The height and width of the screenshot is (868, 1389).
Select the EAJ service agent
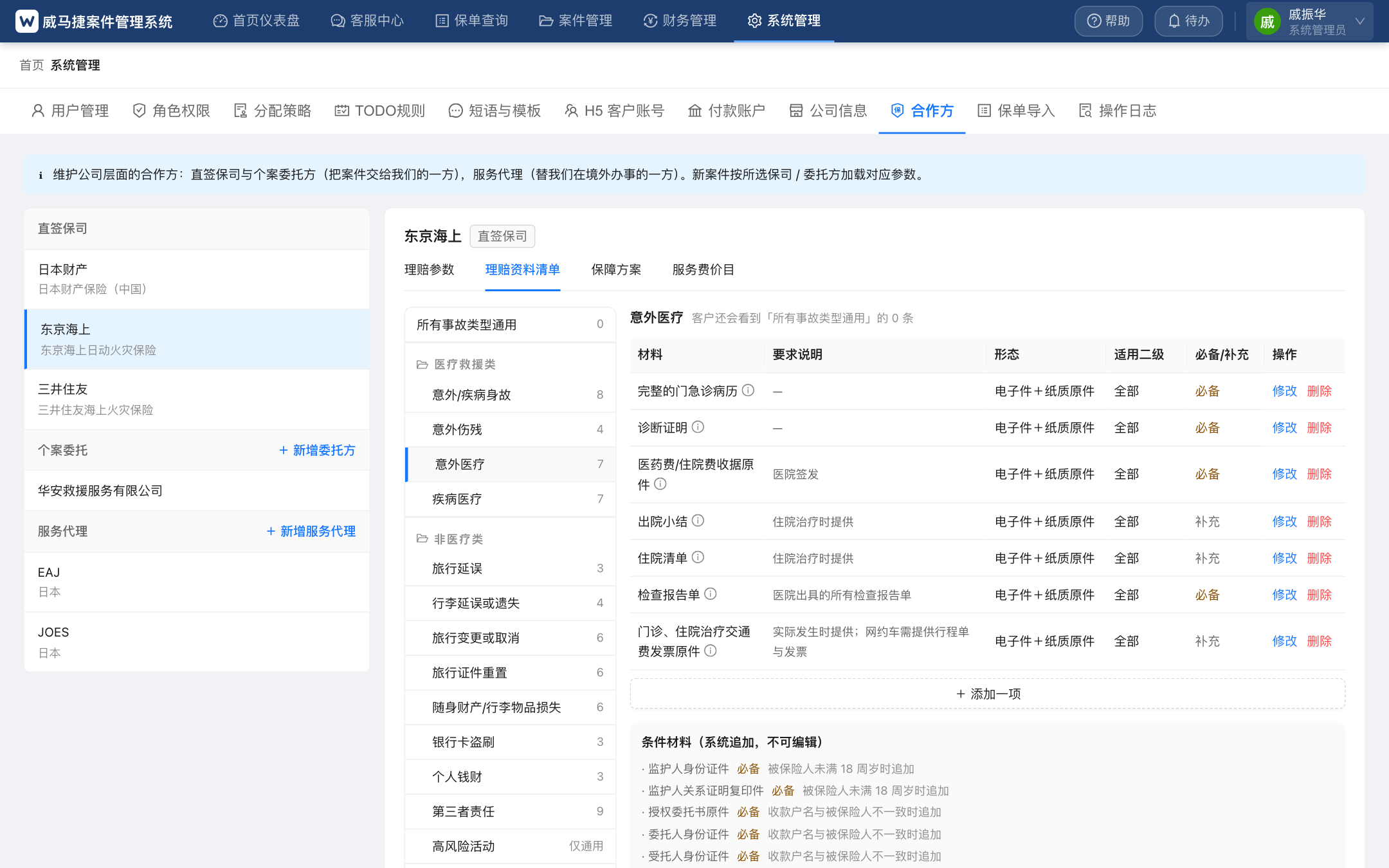[197, 582]
